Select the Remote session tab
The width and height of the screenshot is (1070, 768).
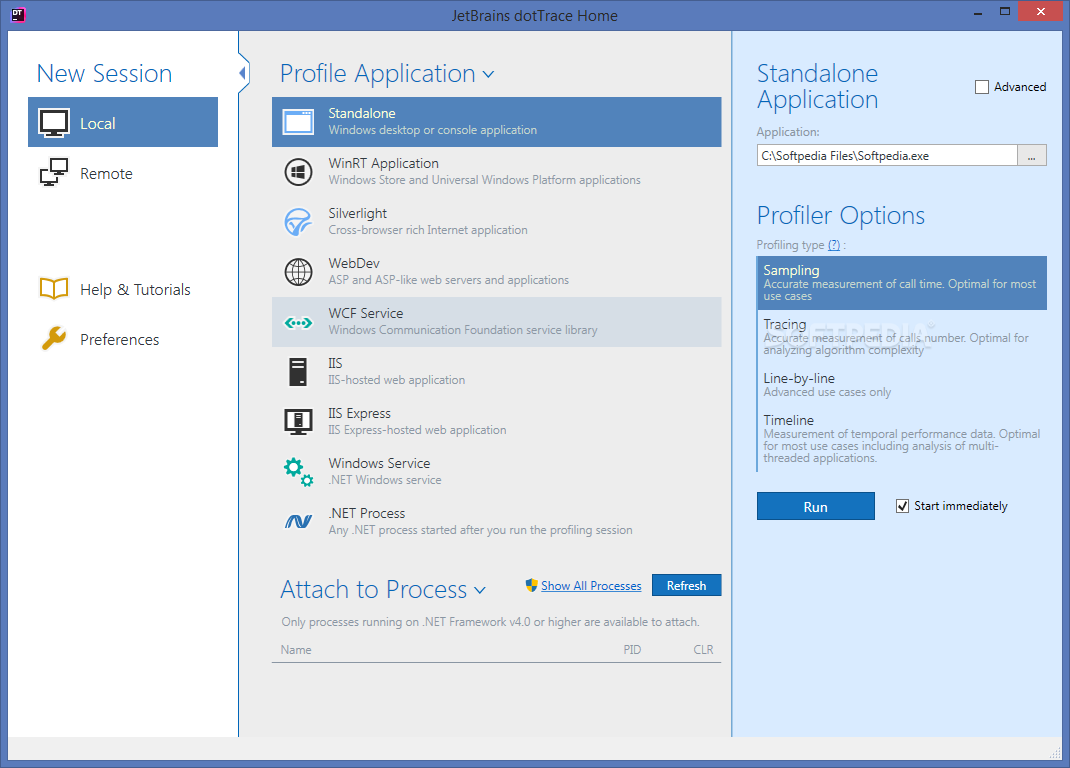tap(123, 173)
